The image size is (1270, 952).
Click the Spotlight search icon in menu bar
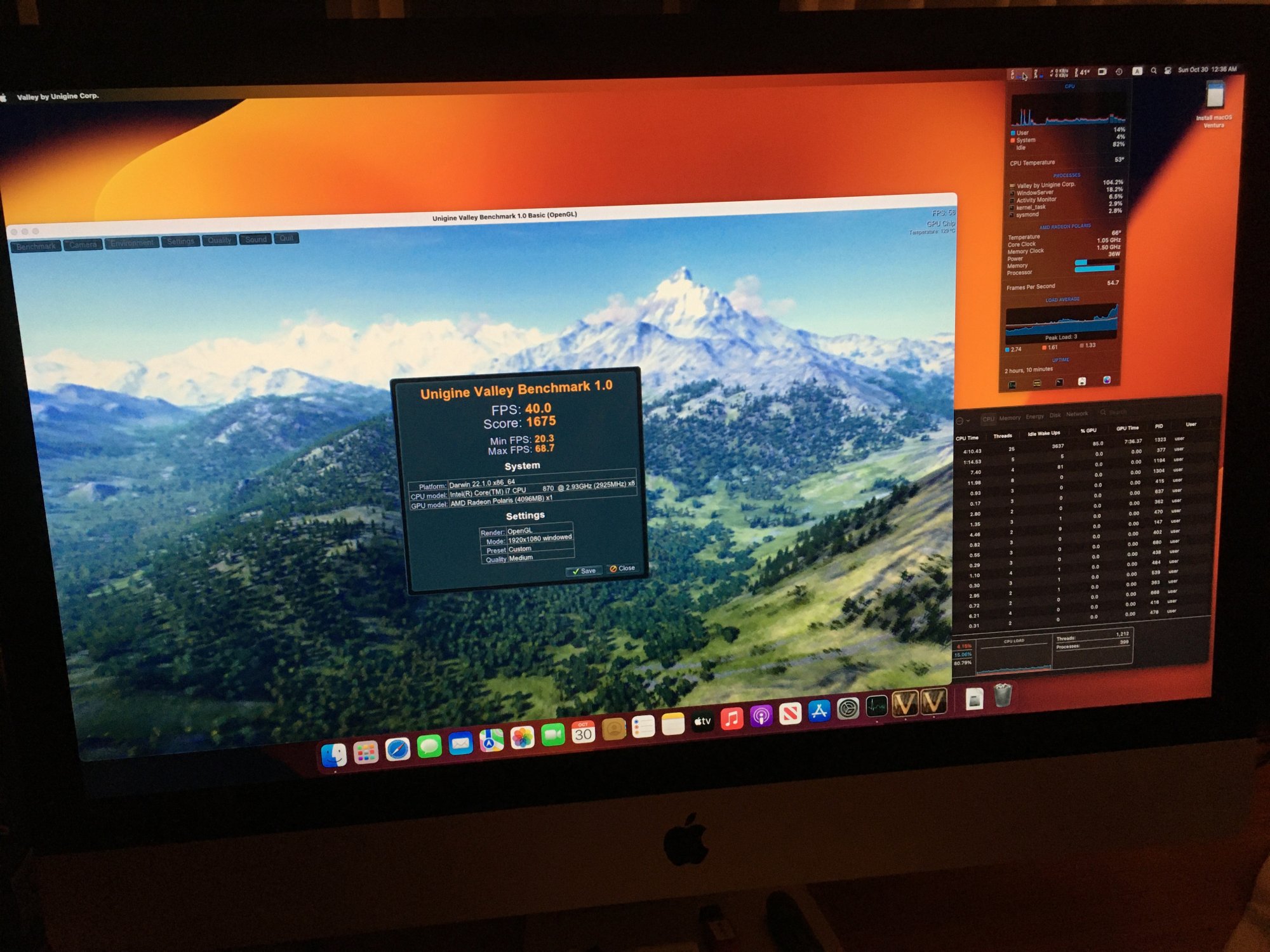pyautogui.click(x=1154, y=70)
